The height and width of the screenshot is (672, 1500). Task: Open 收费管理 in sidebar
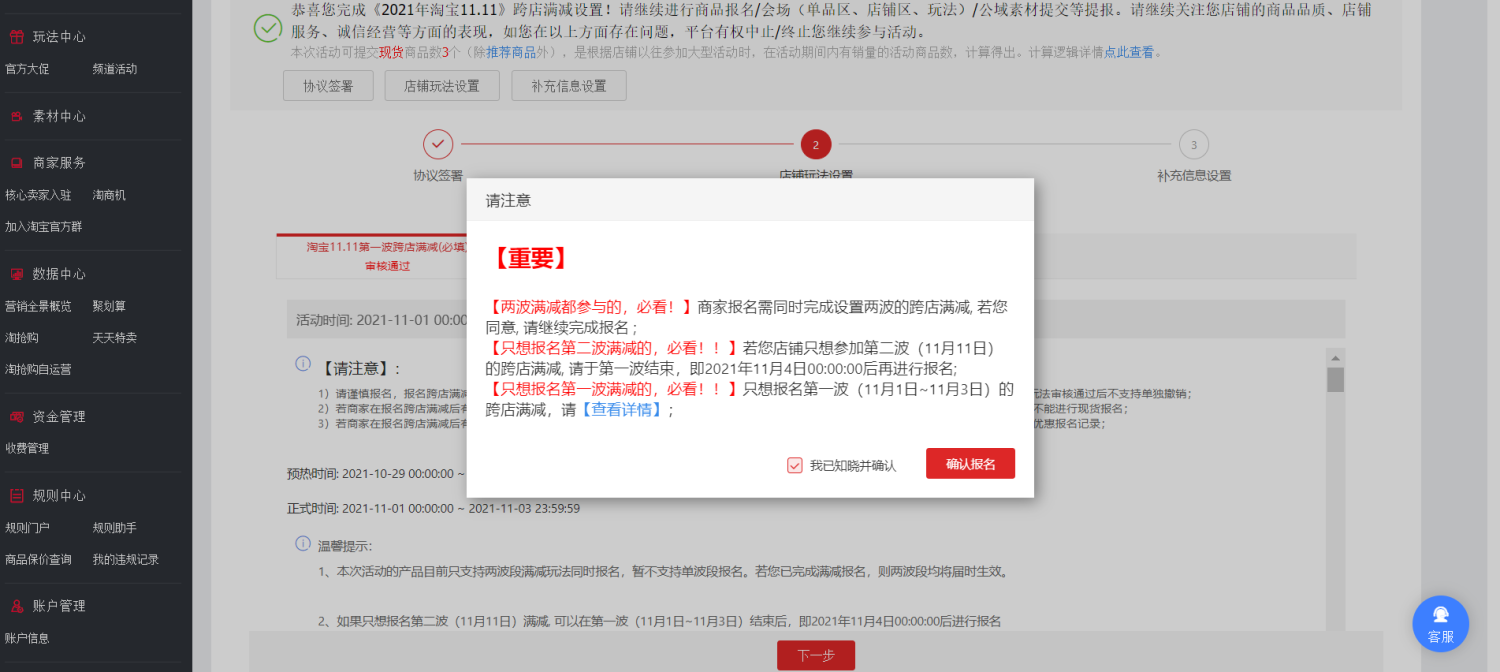[27, 449]
